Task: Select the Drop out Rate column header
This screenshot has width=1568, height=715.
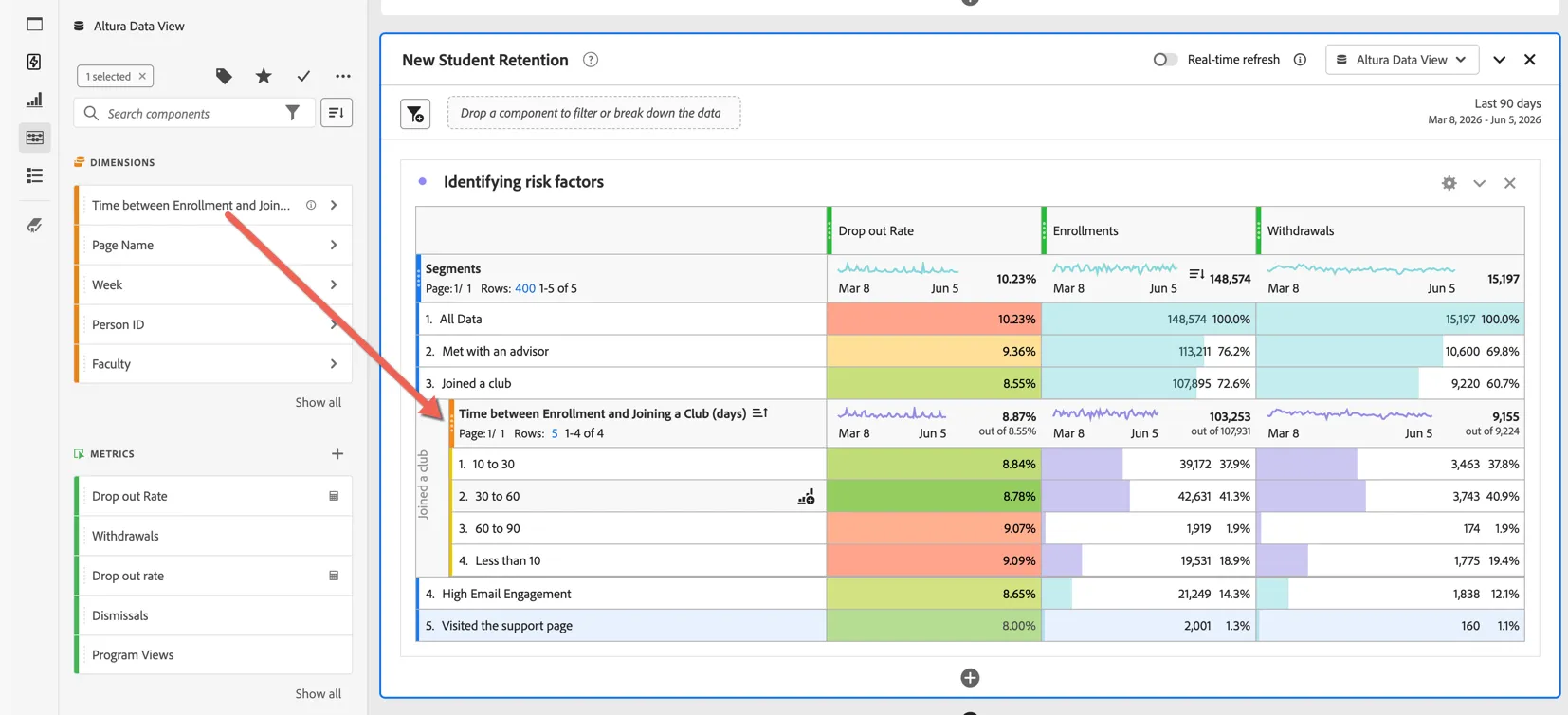Action: pyautogui.click(x=935, y=230)
